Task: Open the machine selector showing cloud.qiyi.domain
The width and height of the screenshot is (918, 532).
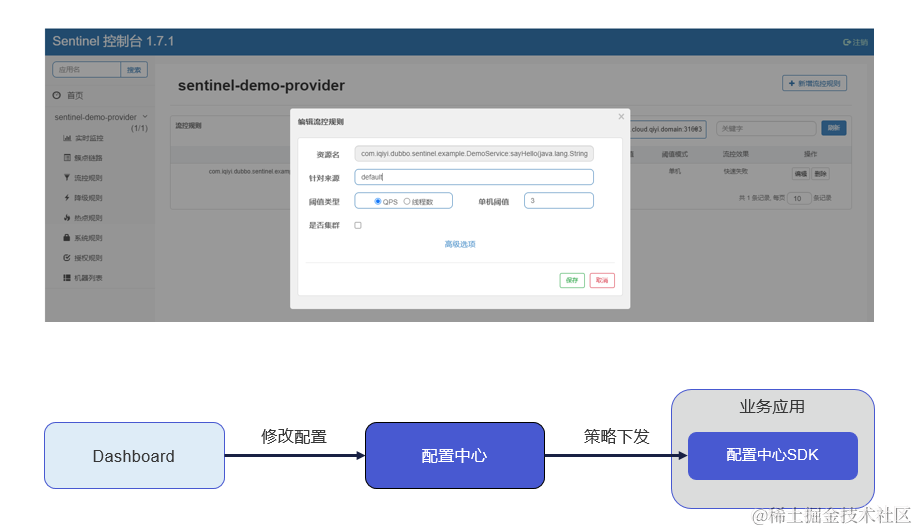Action: pyautogui.click(x=668, y=129)
